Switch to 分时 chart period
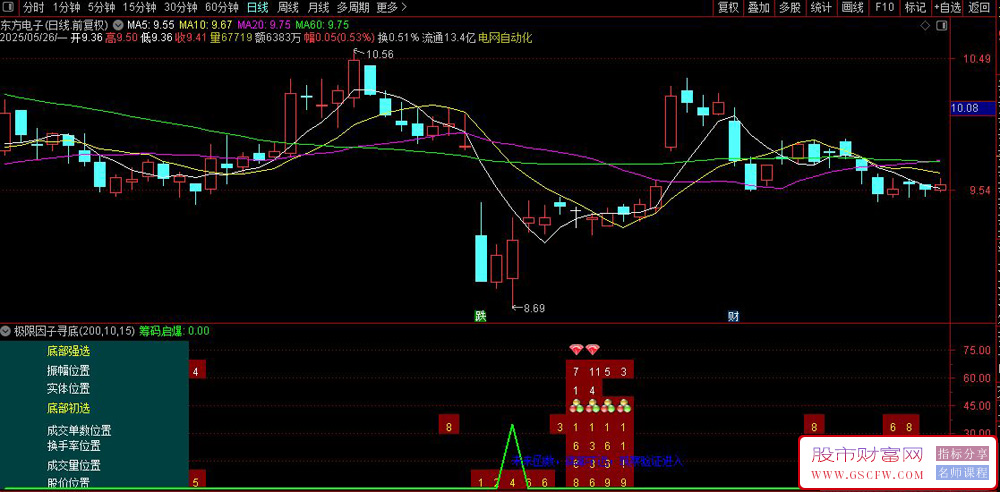This screenshot has width=1000, height=492. (x=34, y=8)
